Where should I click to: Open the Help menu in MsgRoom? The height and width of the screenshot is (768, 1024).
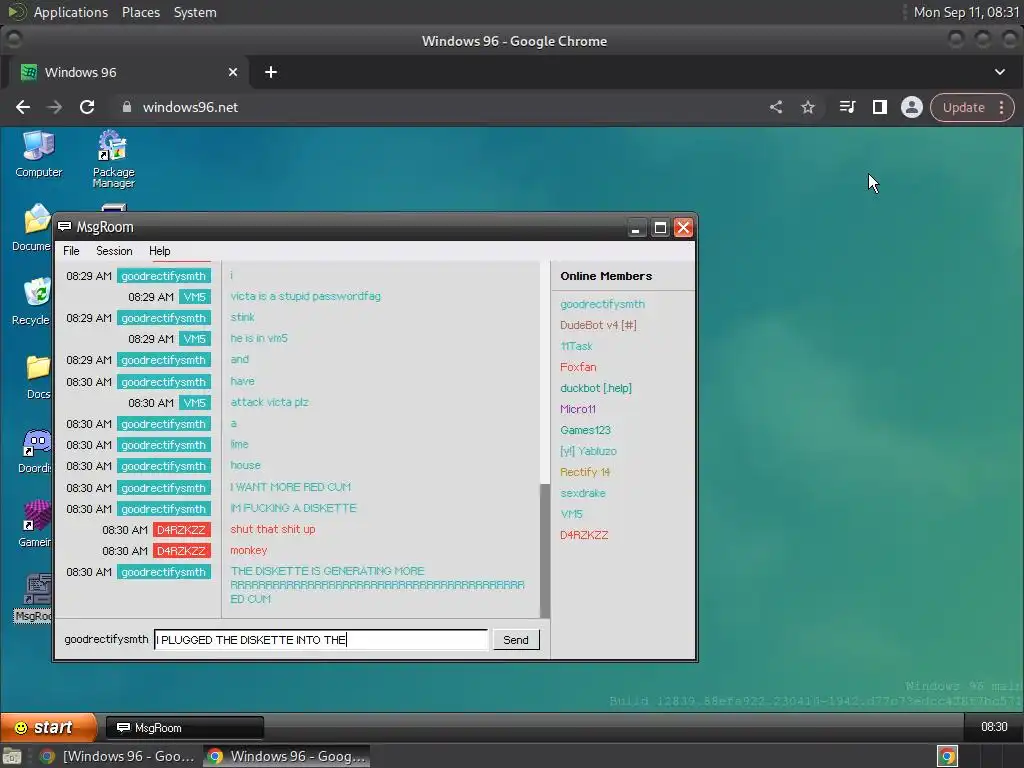tap(159, 251)
